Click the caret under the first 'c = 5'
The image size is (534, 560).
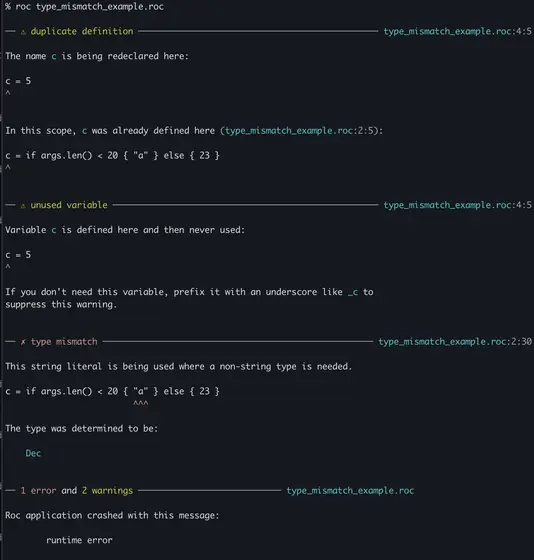[x=8, y=93]
